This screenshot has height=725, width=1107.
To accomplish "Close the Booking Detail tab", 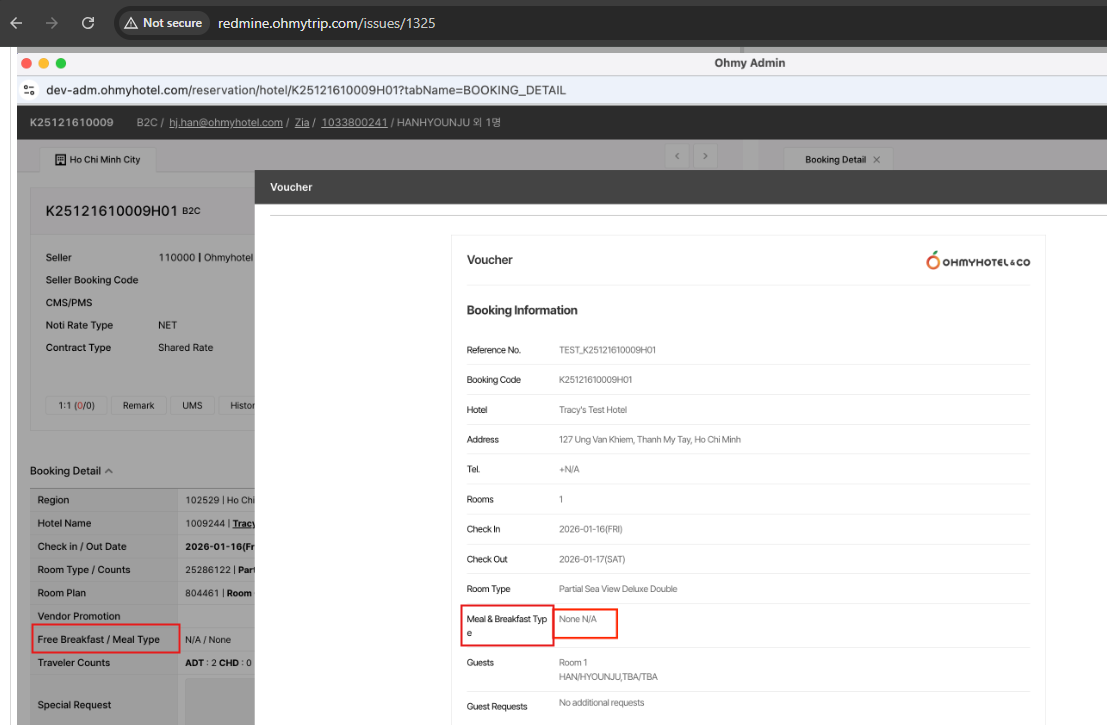I will coord(877,160).
